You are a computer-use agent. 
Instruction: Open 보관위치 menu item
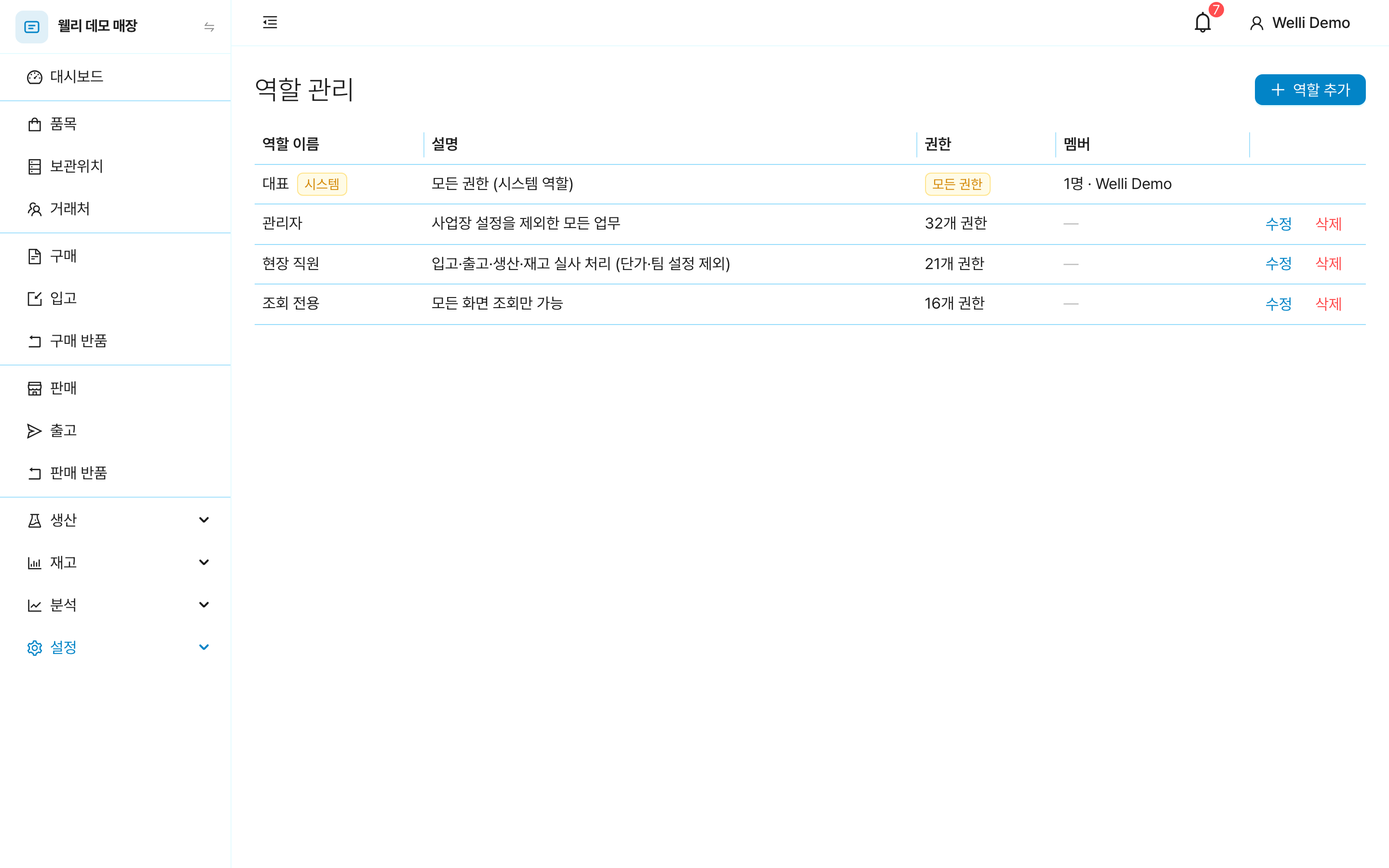(115, 166)
